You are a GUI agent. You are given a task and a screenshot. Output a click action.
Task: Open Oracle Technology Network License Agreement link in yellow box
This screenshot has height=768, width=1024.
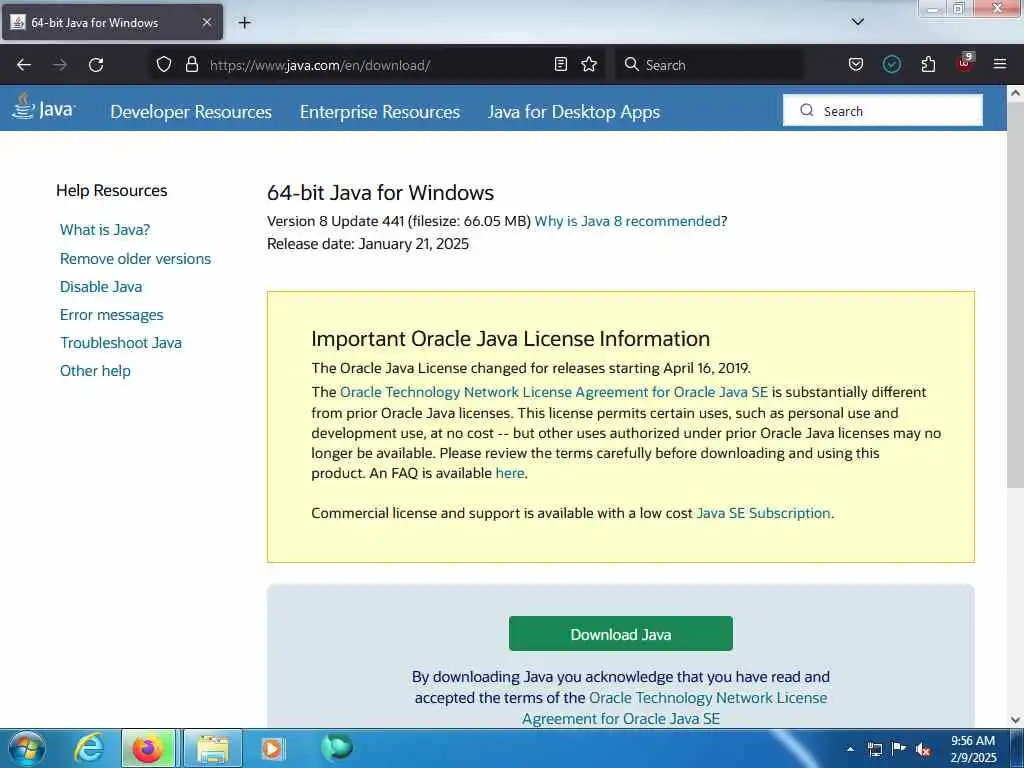click(554, 392)
